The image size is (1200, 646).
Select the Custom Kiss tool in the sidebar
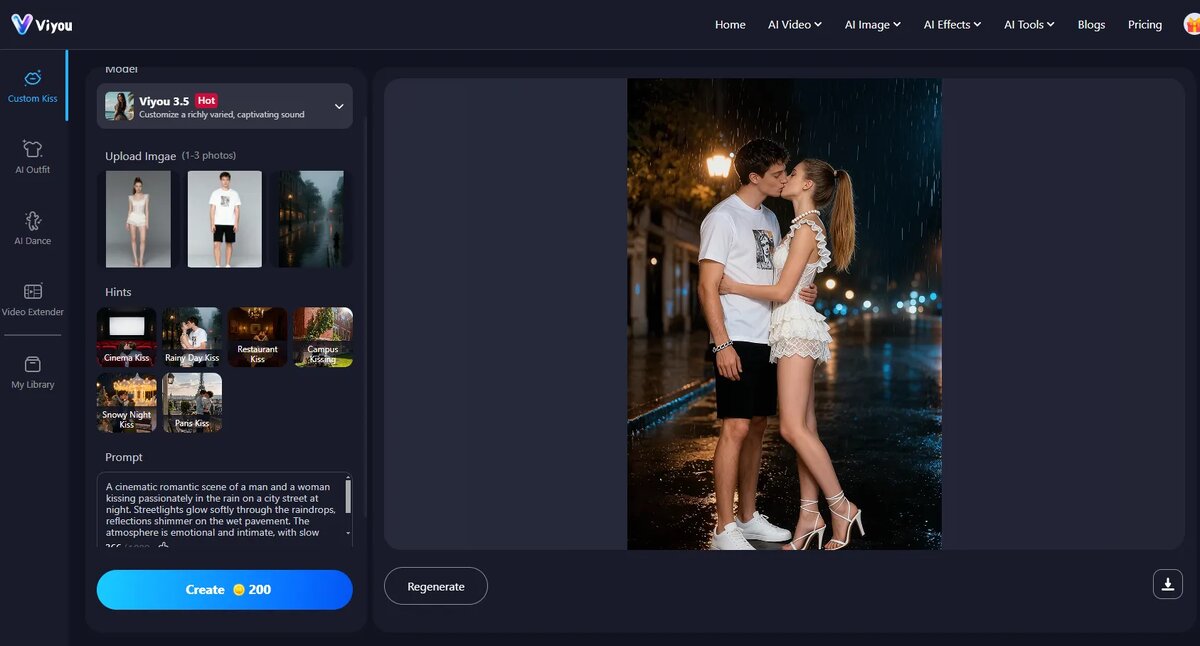pyautogui.click(x=33, y=88)
